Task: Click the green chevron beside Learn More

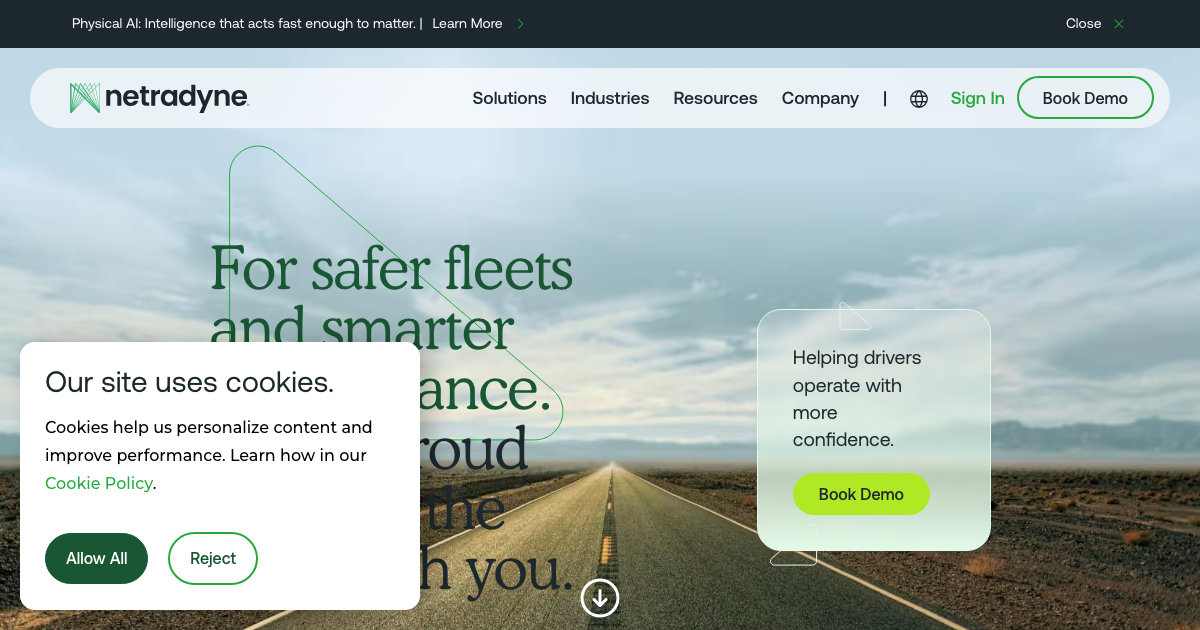Action: point(520,24)
